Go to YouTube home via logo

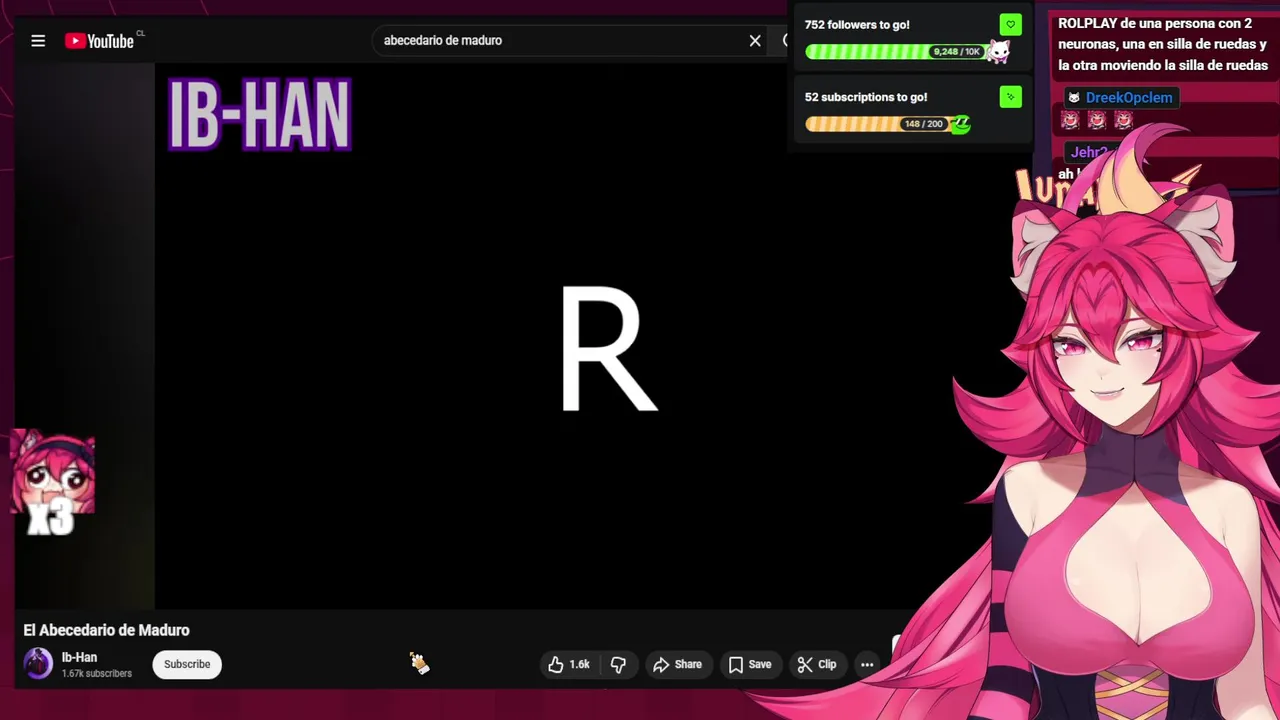[x=100, y=41]
